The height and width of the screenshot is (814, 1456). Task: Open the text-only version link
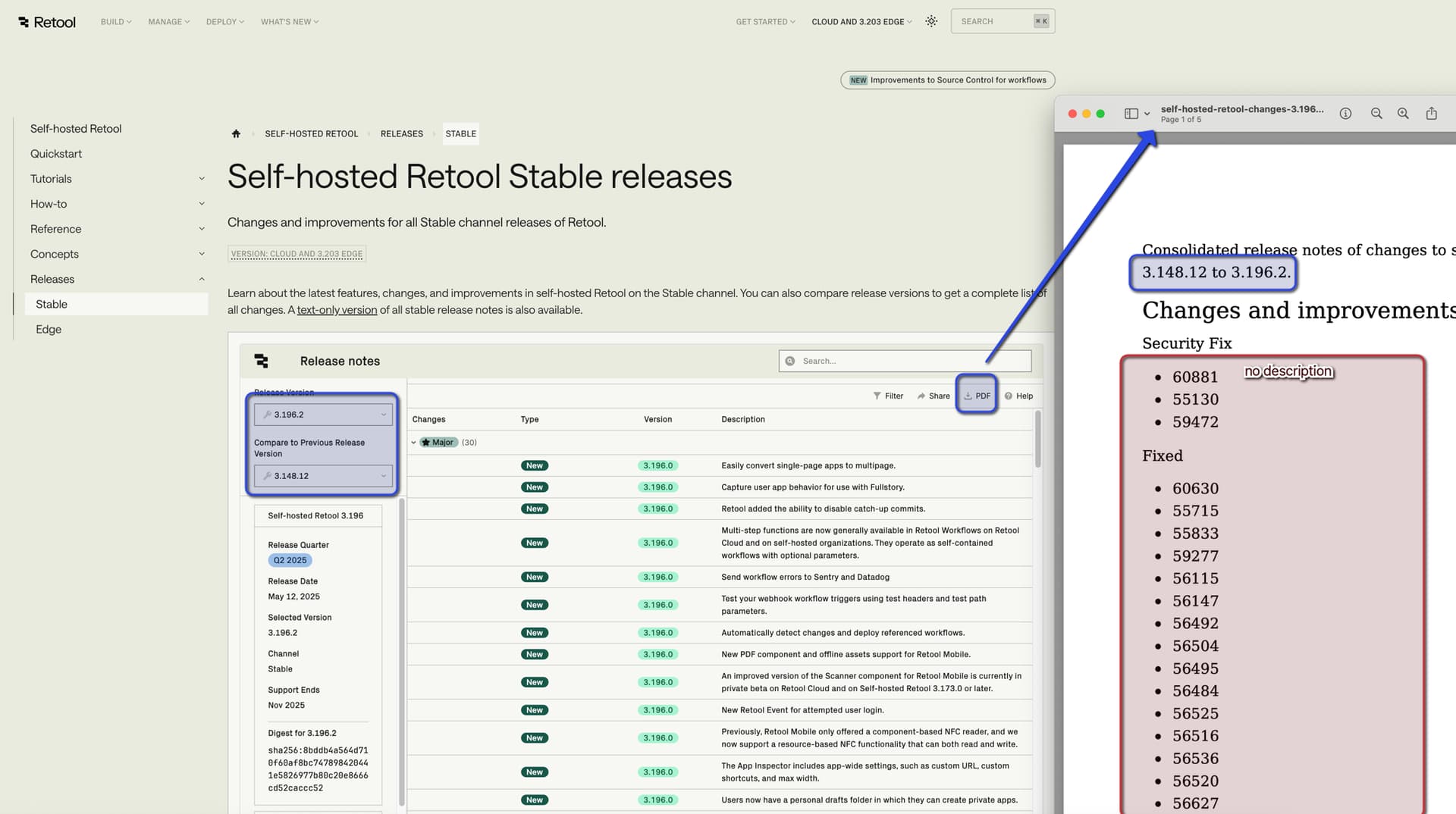[337, 310]
